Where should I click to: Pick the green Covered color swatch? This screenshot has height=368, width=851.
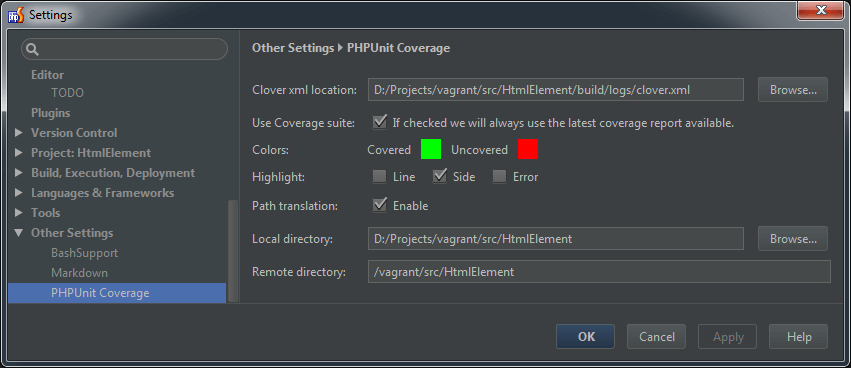pyautogui.click(x=431, y=149)
